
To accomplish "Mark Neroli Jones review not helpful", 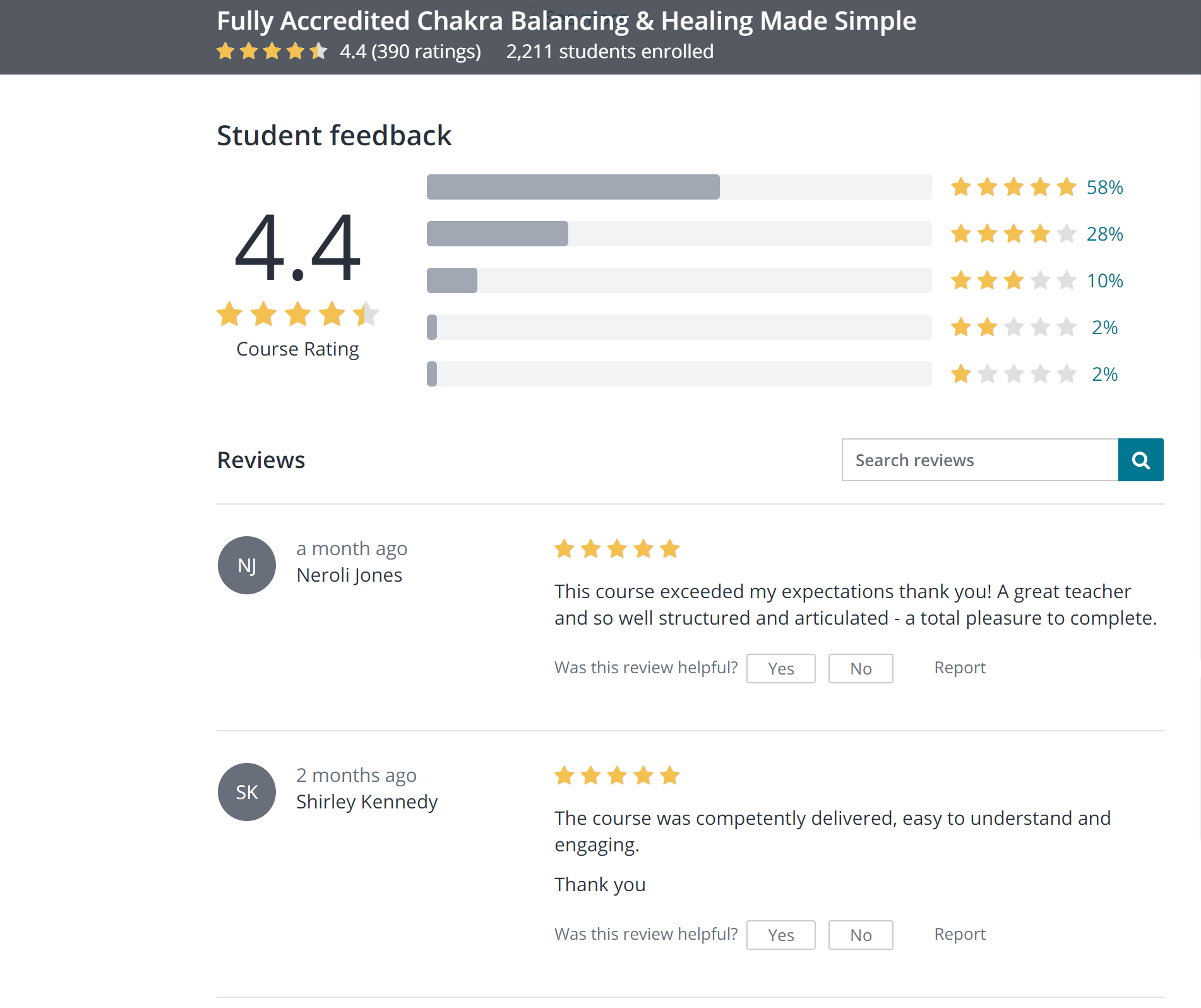I will point(861,668).
